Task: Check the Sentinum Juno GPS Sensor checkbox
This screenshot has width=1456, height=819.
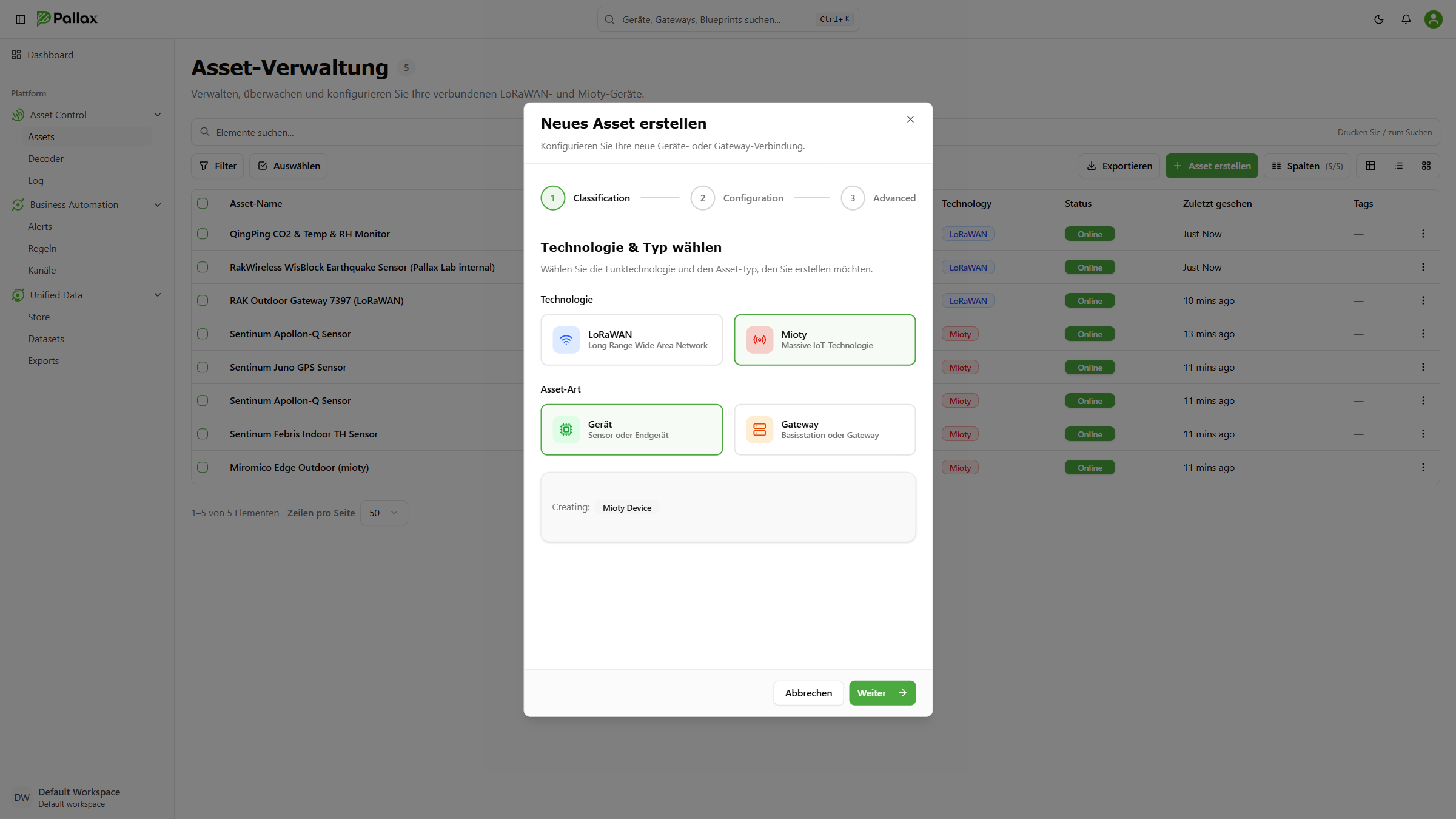Action: 203,367
